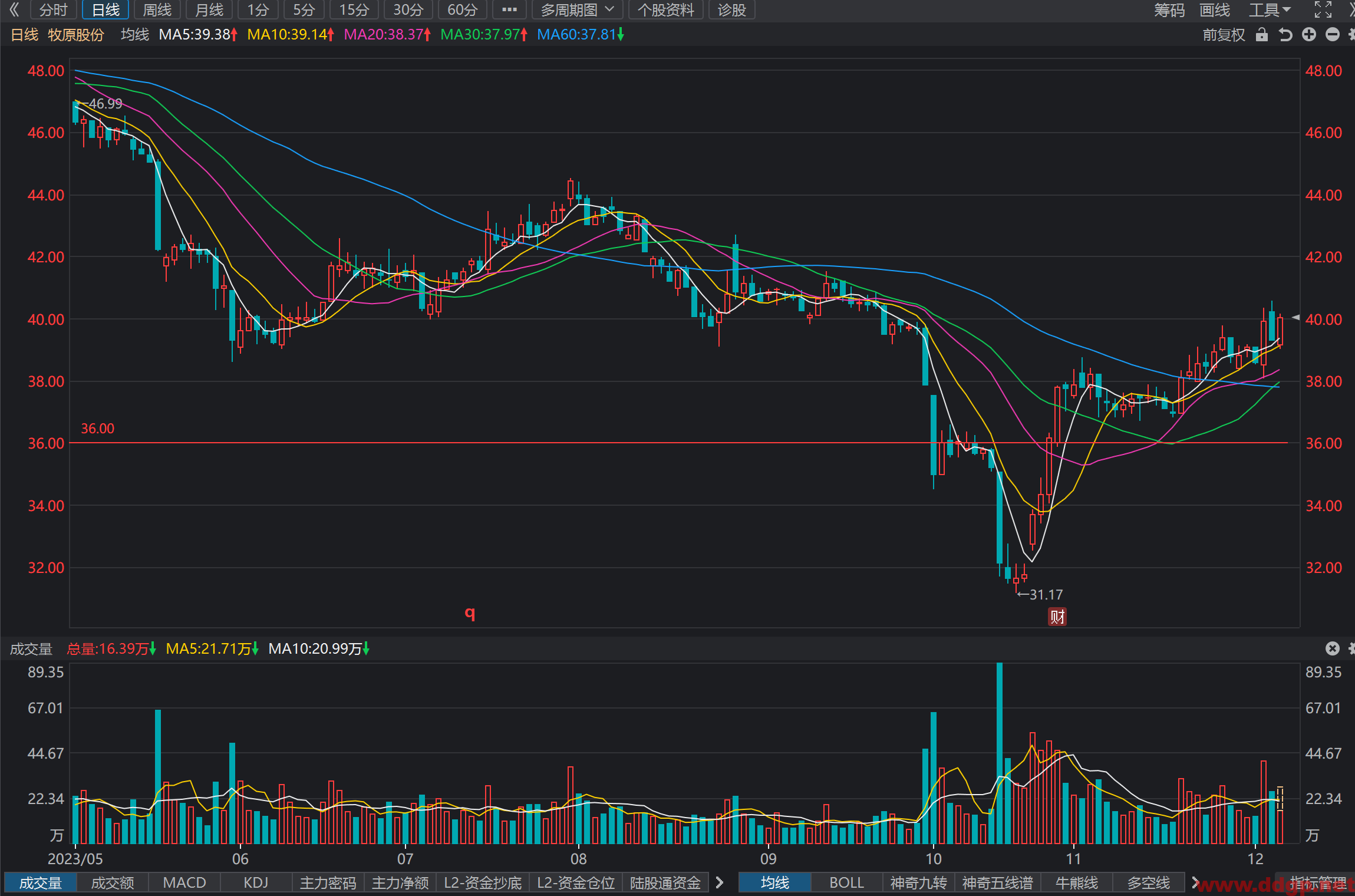The image size is (1355, 896).
Task: Open 个股资料 stock information
Action: point(665,10)
